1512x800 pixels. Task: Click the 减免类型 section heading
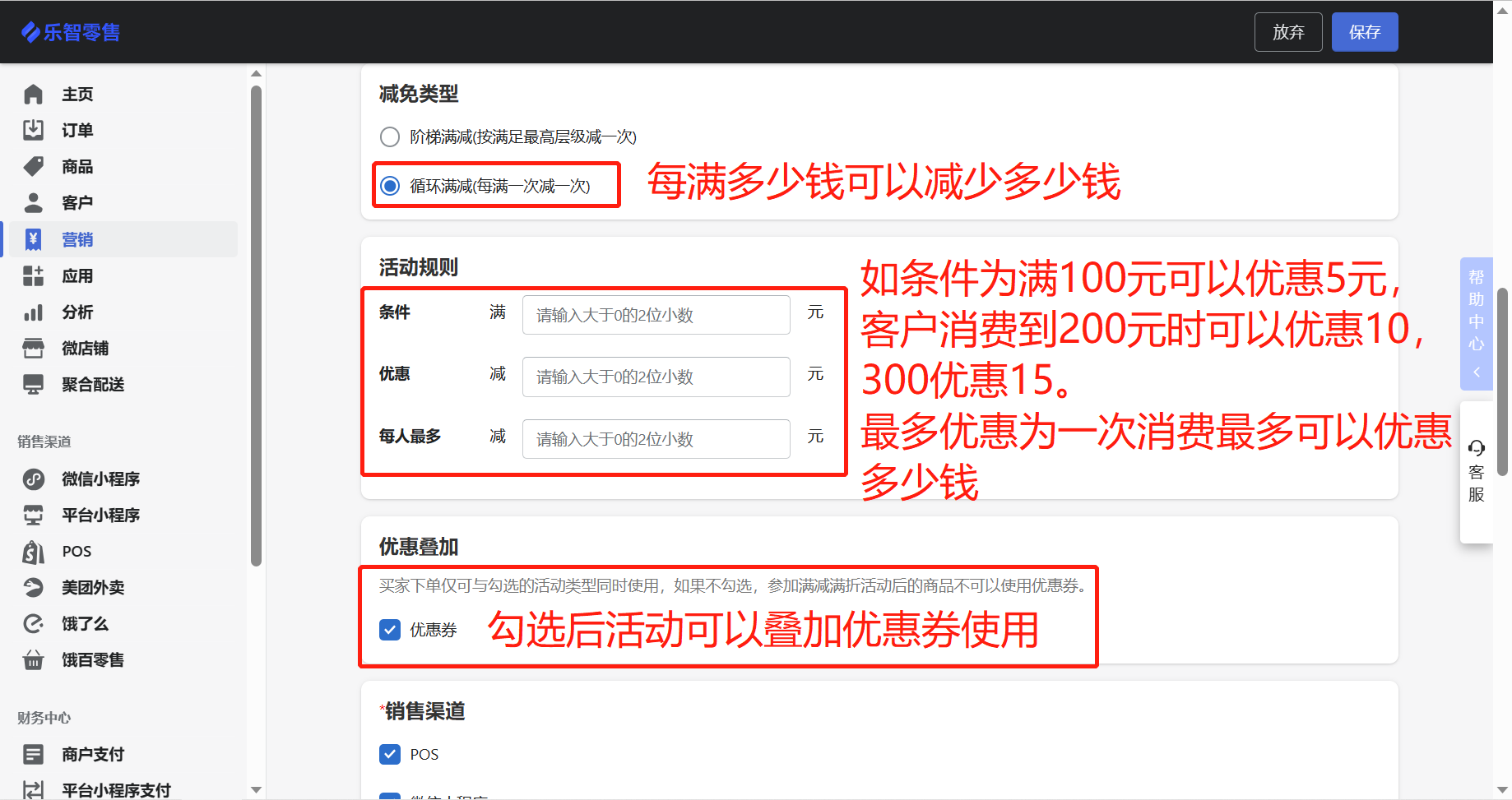pyautogui.click(x=419, y=94)
